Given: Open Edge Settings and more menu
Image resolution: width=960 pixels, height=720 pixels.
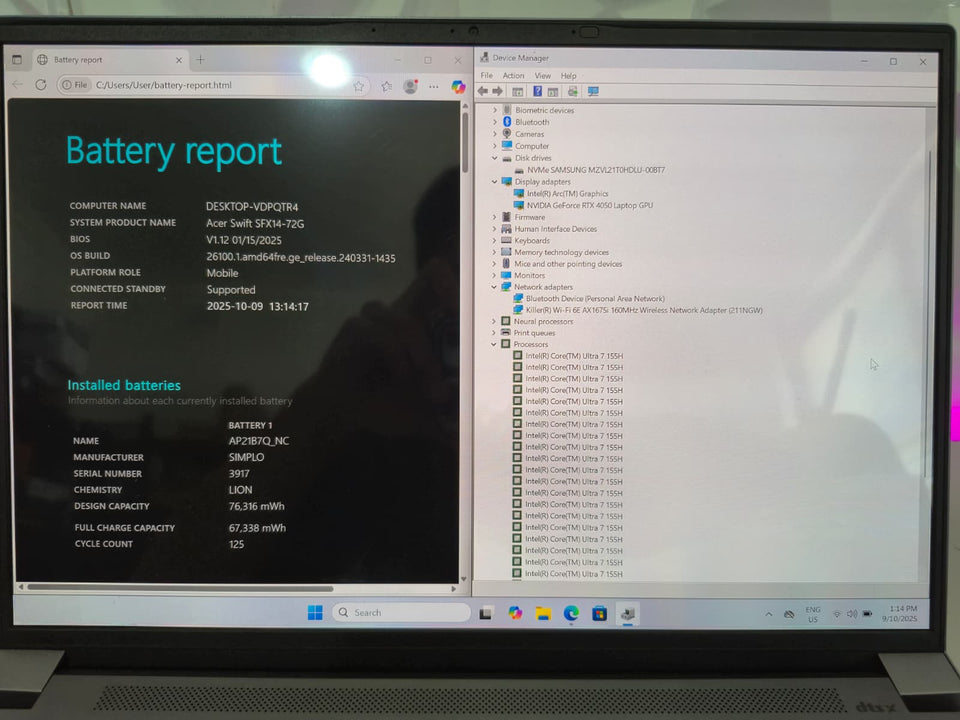Looking at the screenshot, I should point(433,87).
